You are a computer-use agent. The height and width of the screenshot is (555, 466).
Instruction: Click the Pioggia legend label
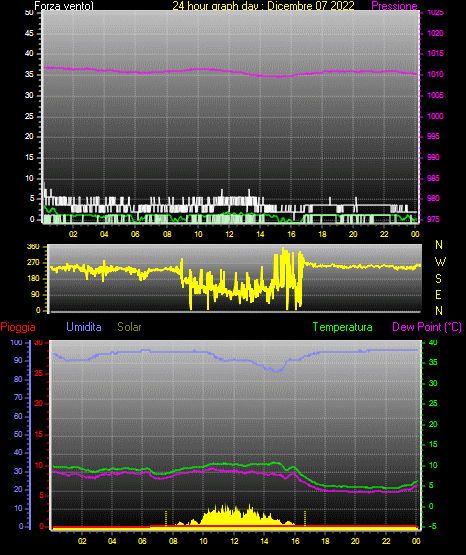[18, 327]
